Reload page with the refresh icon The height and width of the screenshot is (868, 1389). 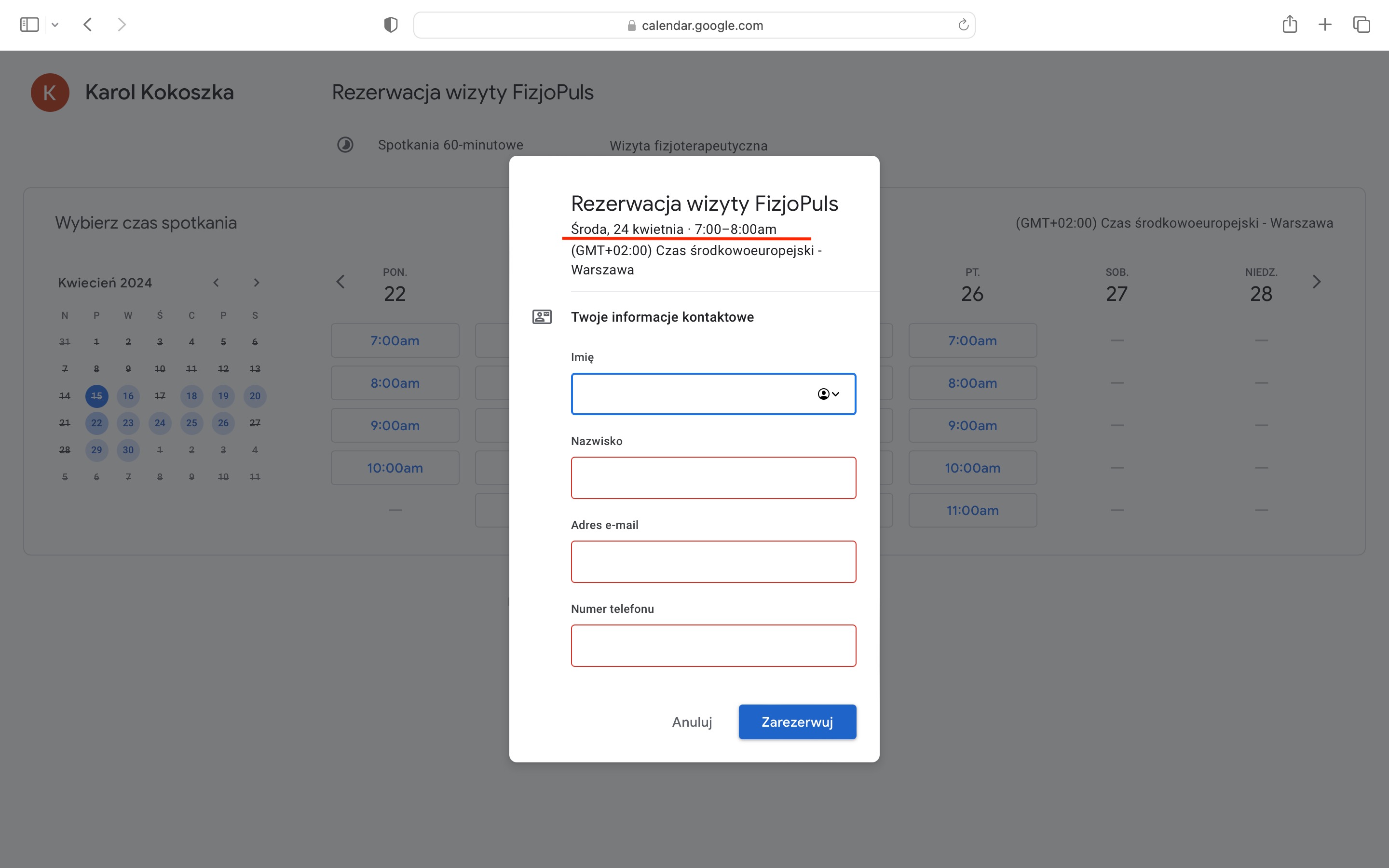963,25
